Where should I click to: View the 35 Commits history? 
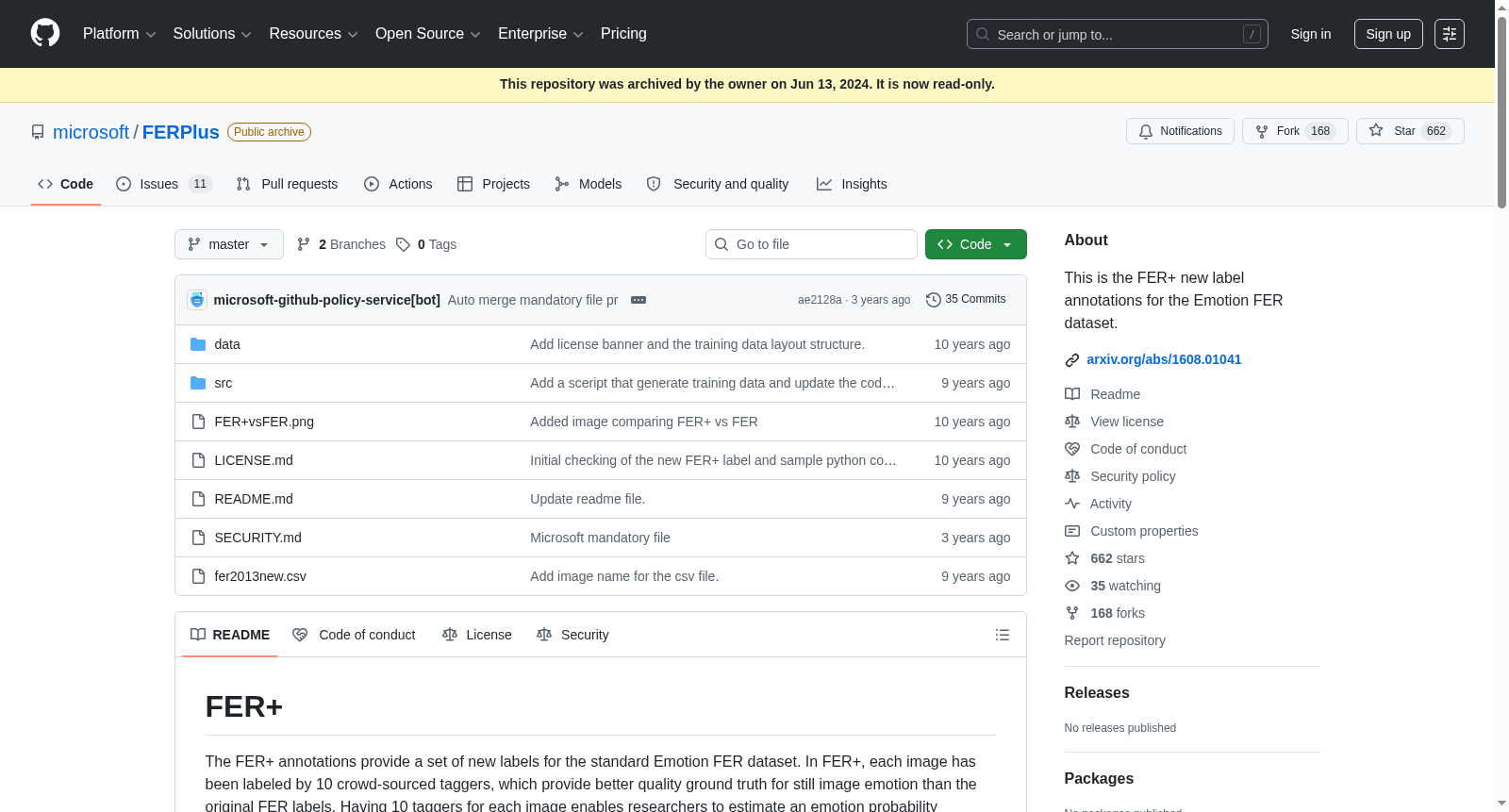[966, 300]
